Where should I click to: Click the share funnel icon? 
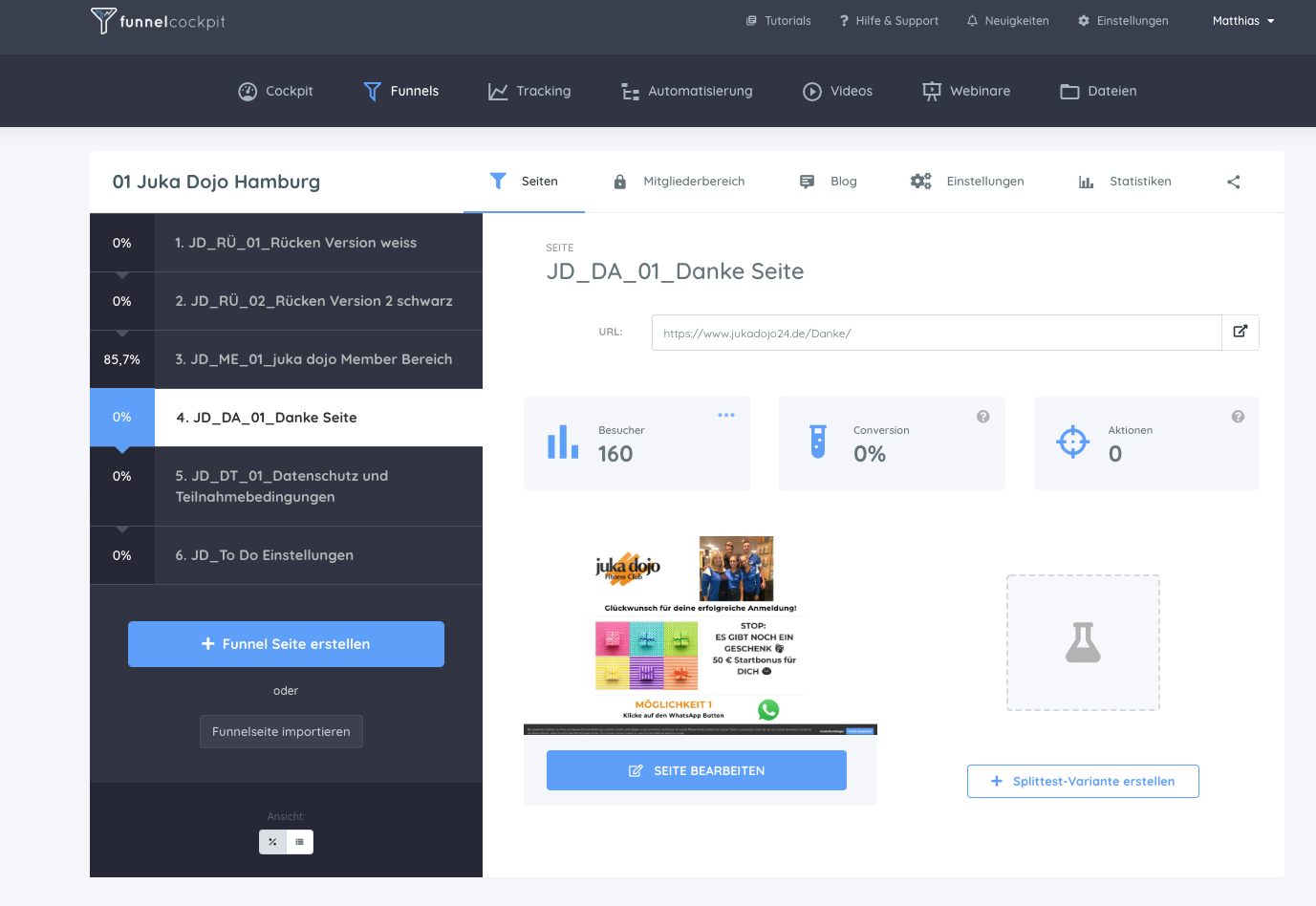coord(1234,182)
